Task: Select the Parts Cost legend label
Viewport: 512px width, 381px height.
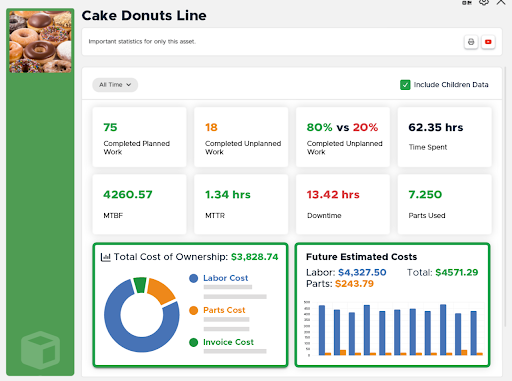Action: click(x=224, y=310)
